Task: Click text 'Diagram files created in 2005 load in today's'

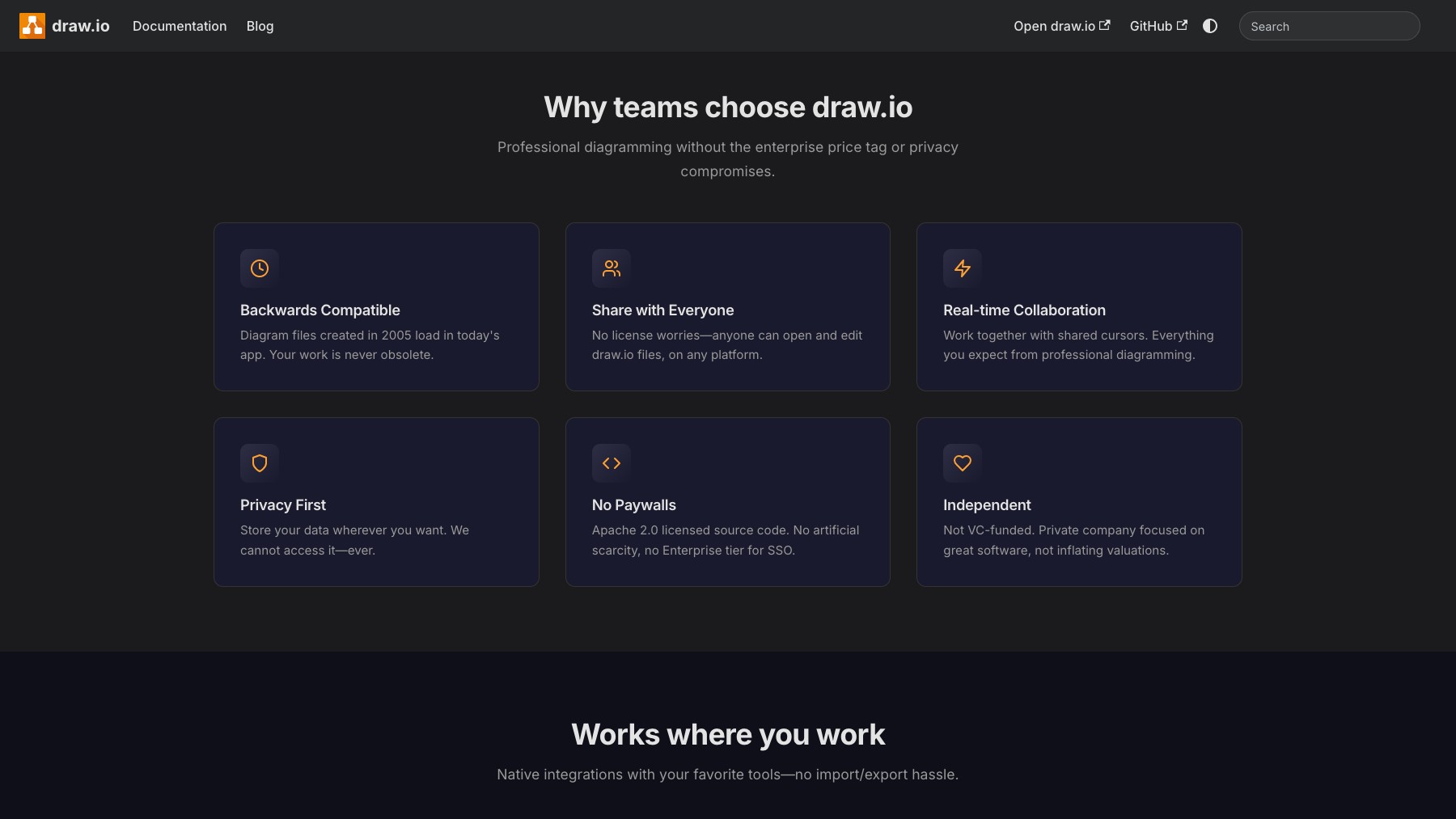Action: click(370, 336)
